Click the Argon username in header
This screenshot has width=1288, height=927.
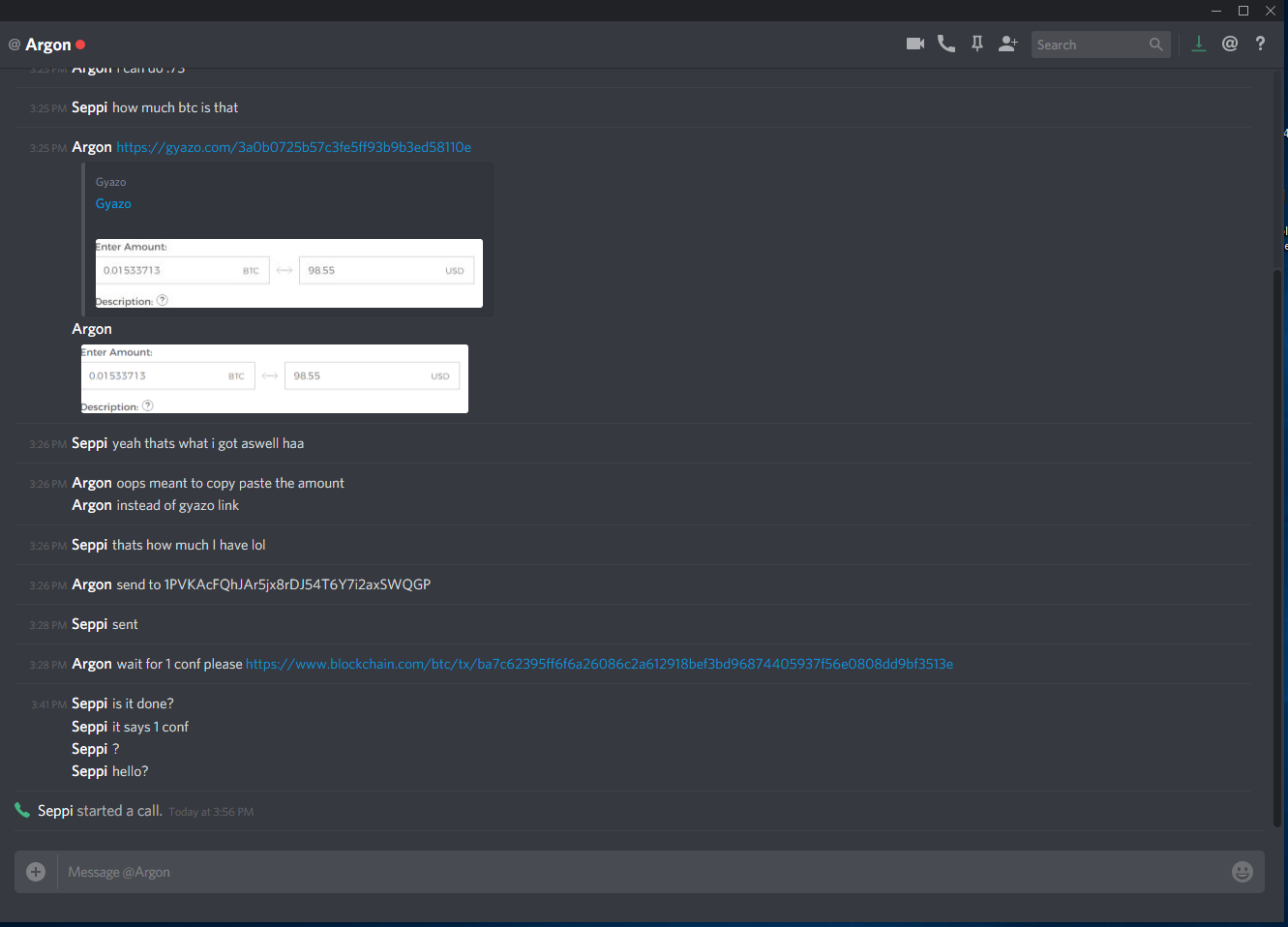[x=48, y=45]
